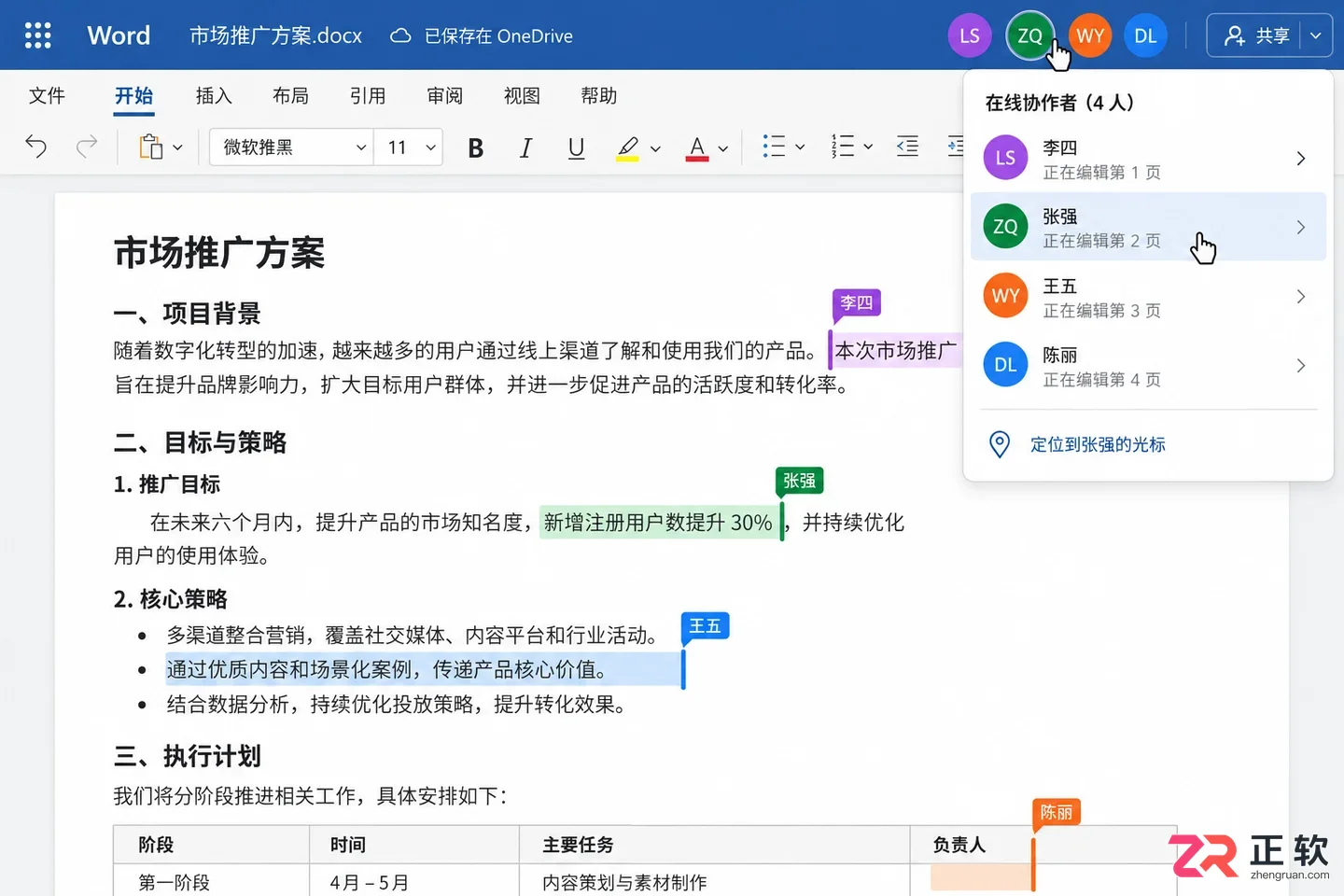Screen dimensions: 1344x896
Task: Open the share options dropdown arrow
Action: pyautogui.click(x=1316, y=36)
